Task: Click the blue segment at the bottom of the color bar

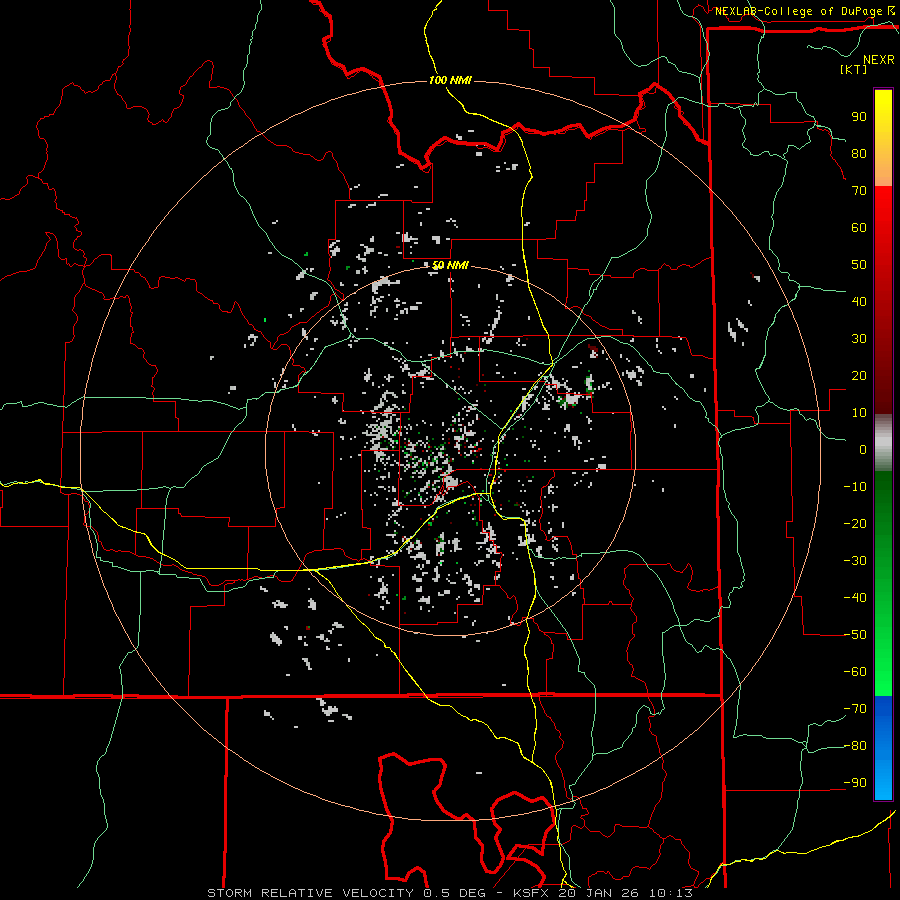Action: (x=883, y=748)
